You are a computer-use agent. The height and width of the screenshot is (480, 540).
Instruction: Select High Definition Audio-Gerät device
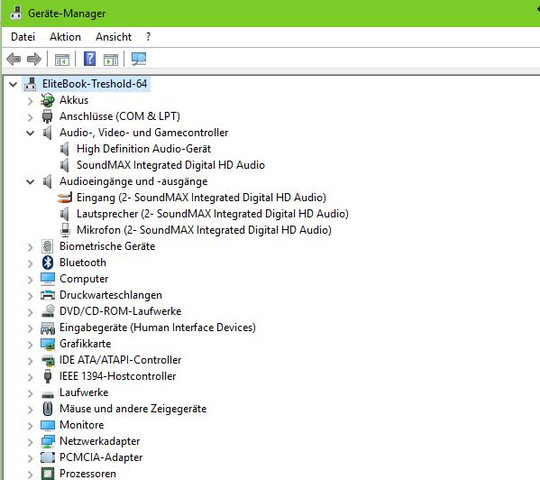tap(144, 149)
